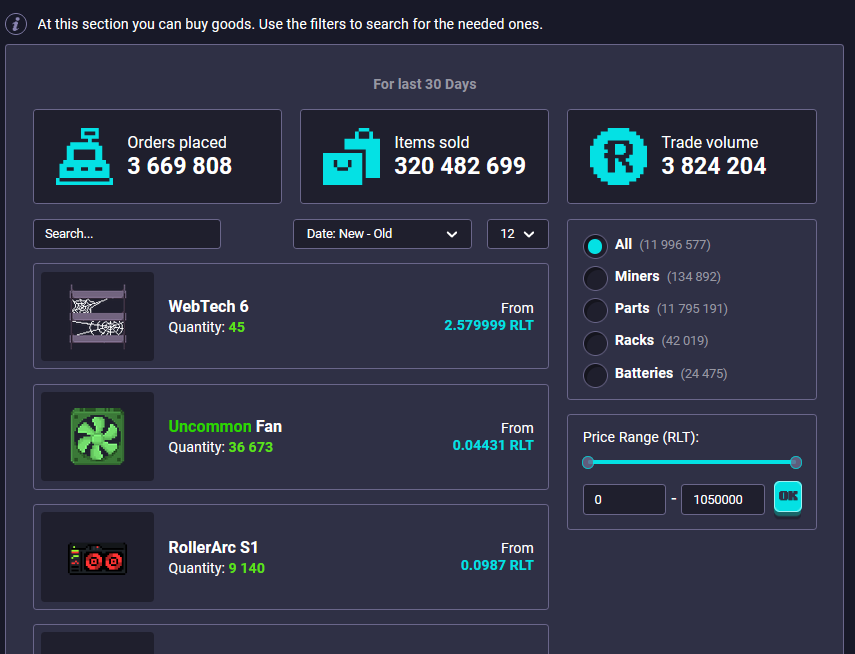
Task: Click the Search input field
Action: (x=127, y=234)
